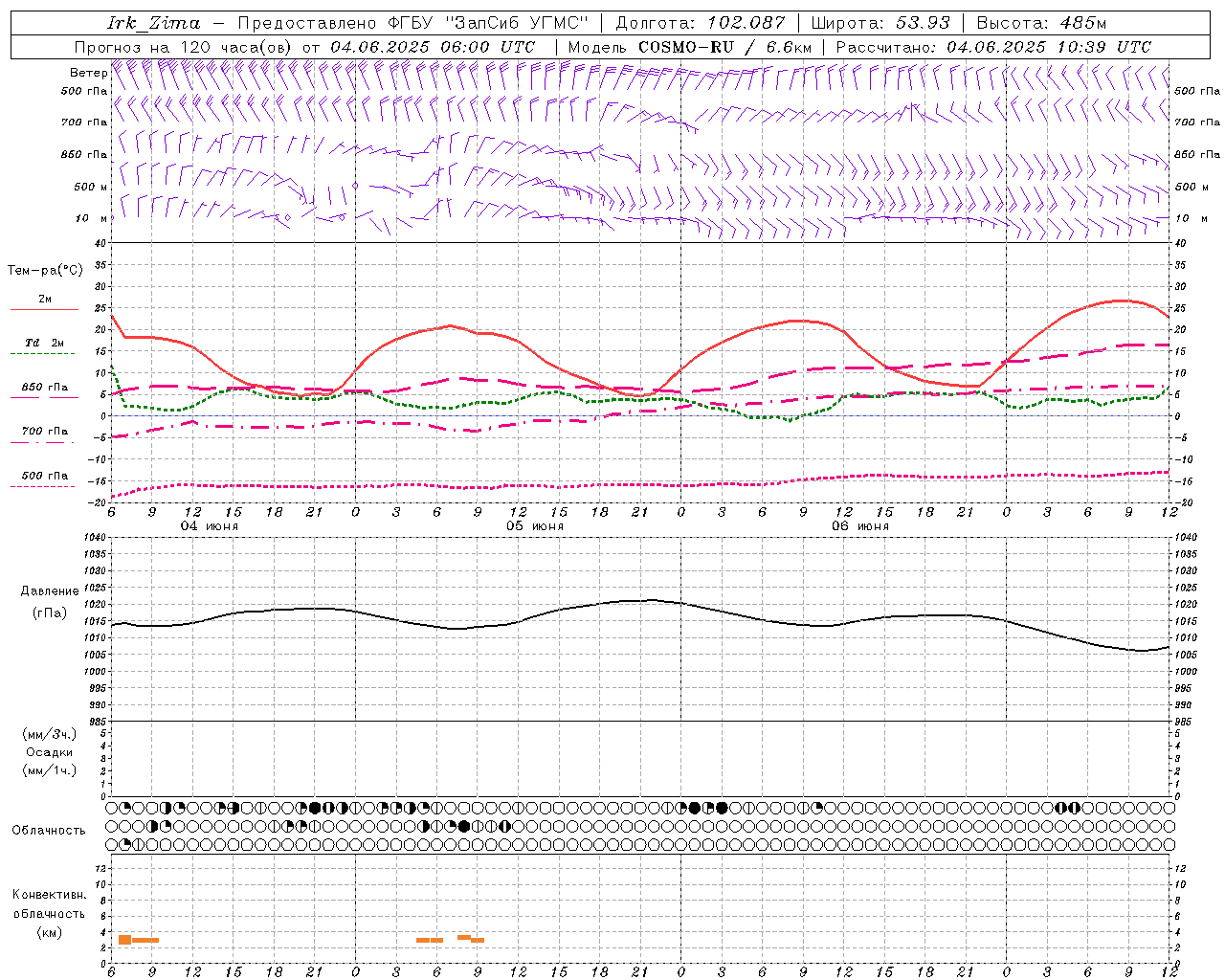Click the 05 июня date label
Viewport: 1225px width, 980px height.
(535, 526)
